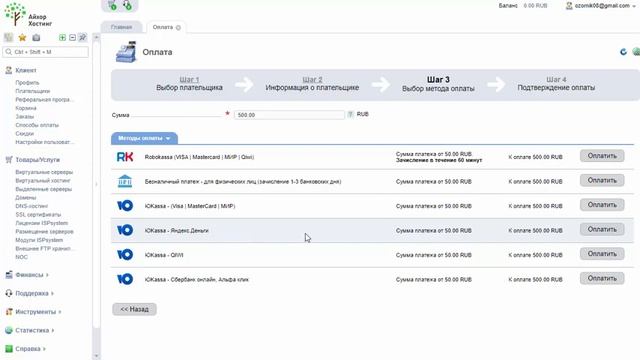The width and height of the screenshot is (640, 360).
Task: Expand the Статистика section
Action: coord(34,330)
